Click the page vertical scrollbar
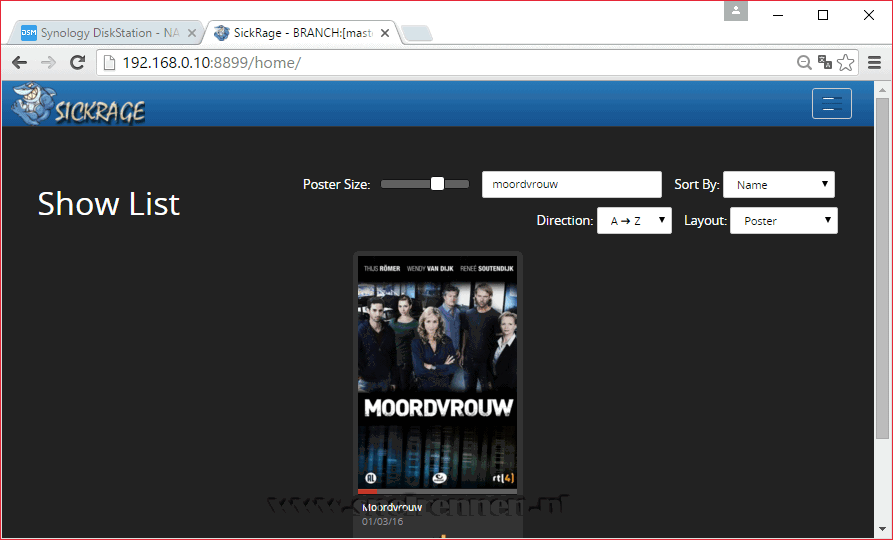Screen dimensions: 893x540 tap(882, 268)
